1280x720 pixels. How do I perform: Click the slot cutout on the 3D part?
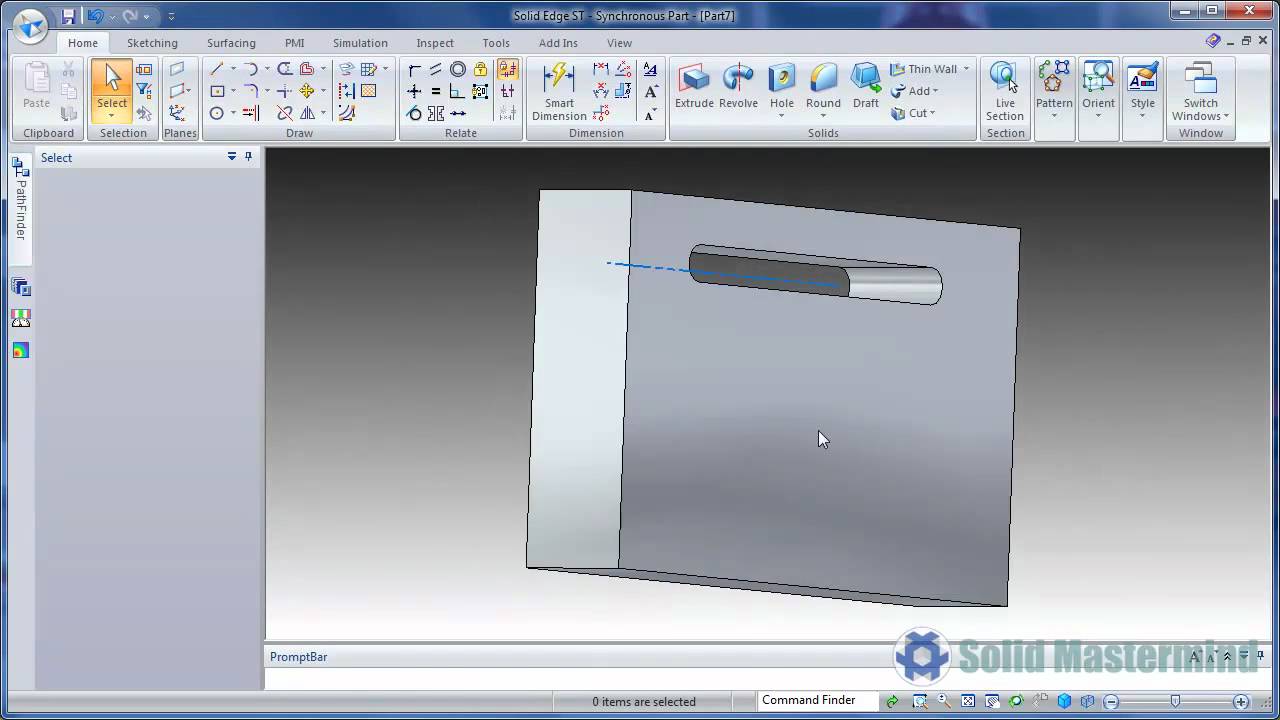(815, 275)
